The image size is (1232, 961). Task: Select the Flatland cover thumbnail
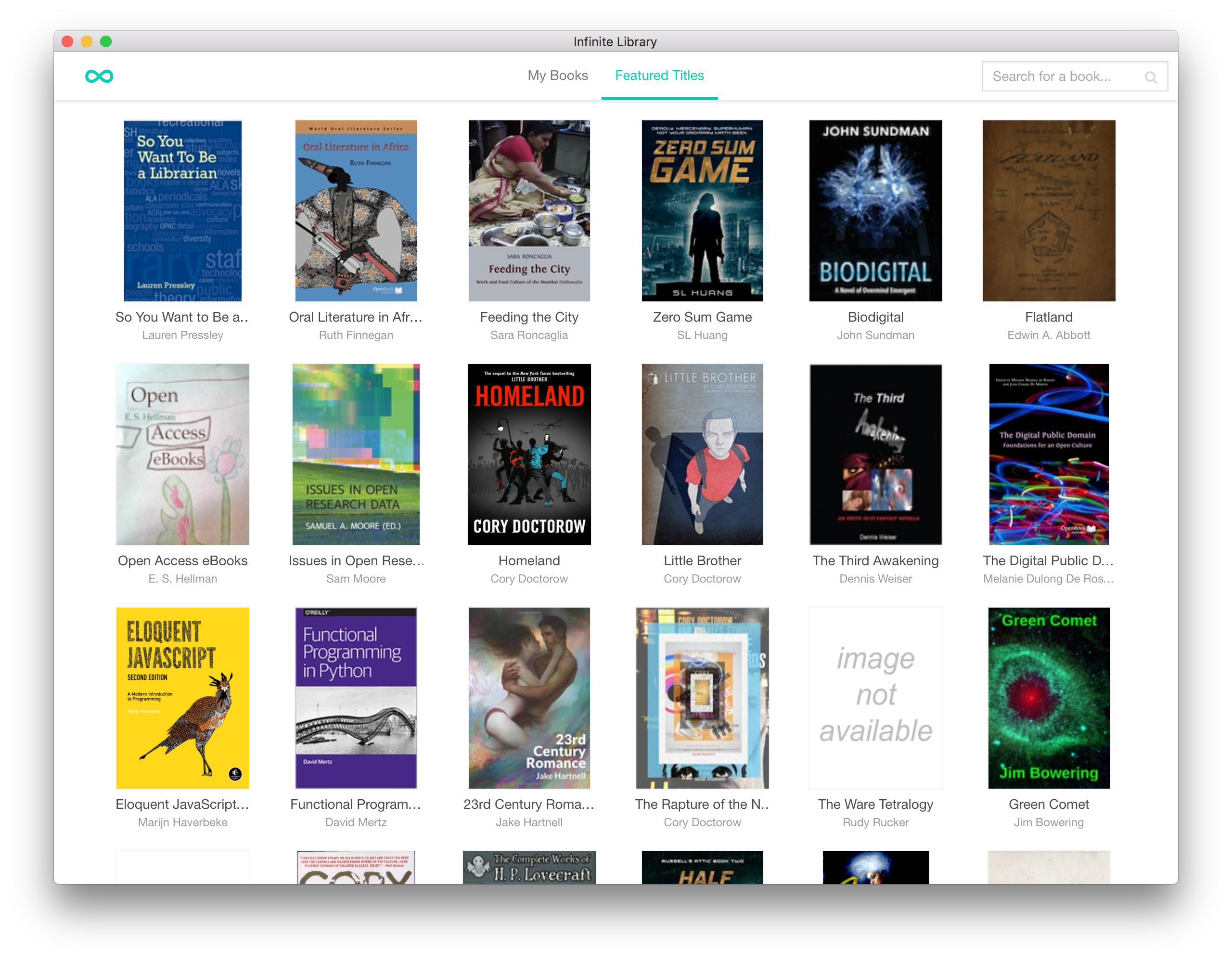(1048, 210)
